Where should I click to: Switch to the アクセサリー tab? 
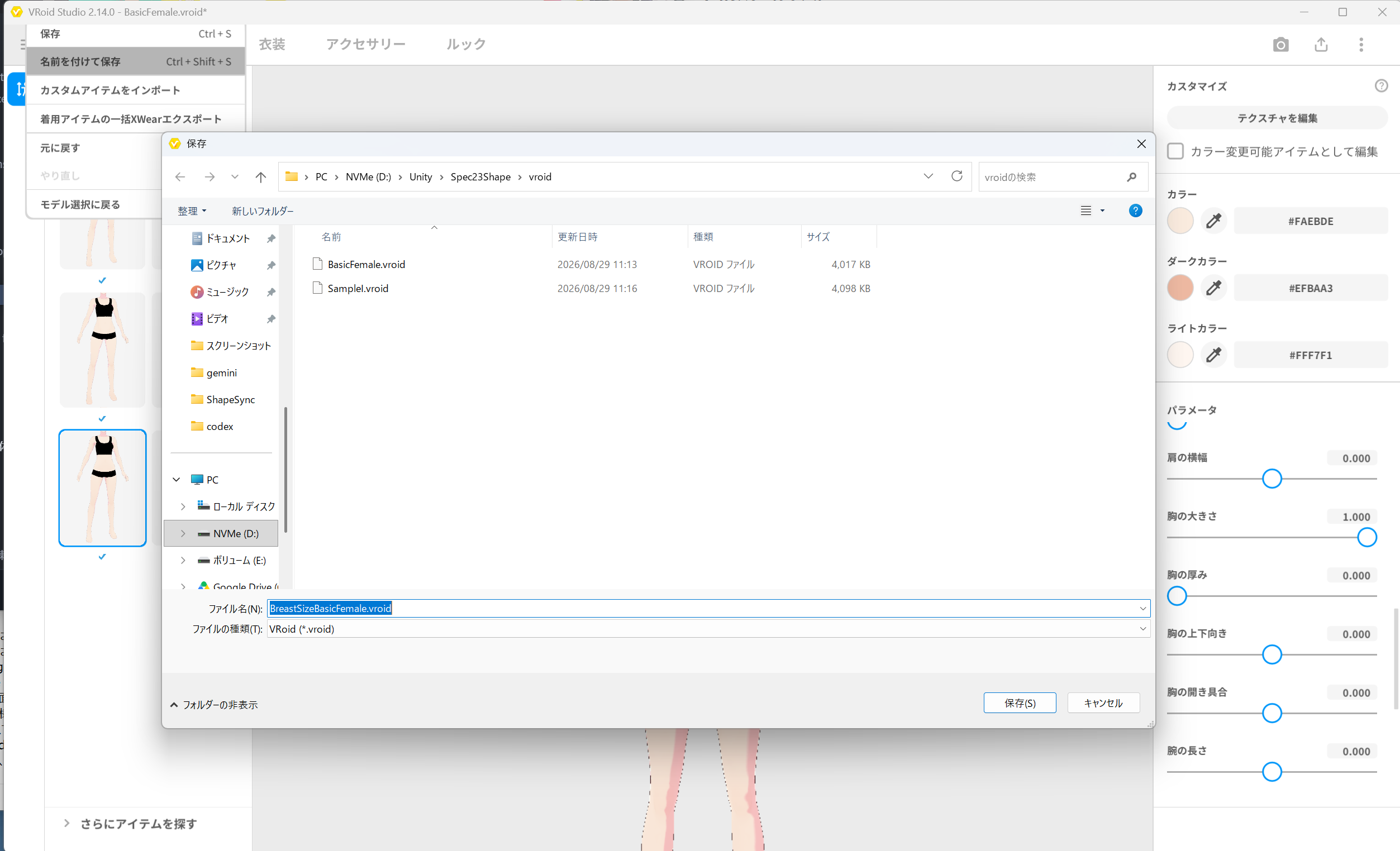pos(366,44)
